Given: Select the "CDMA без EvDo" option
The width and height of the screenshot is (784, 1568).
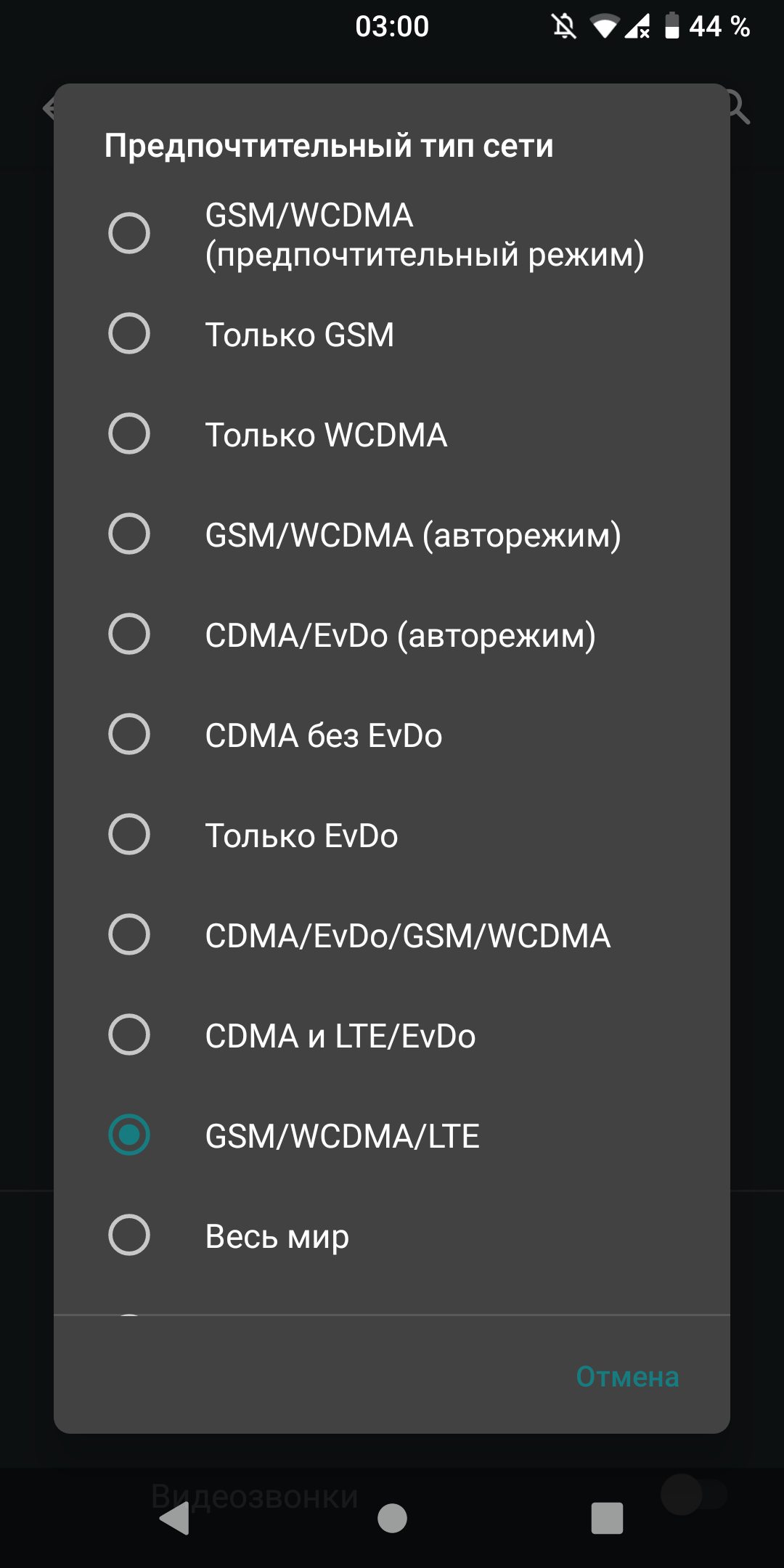Looking at the screenshot, I should tap(129, 735).
